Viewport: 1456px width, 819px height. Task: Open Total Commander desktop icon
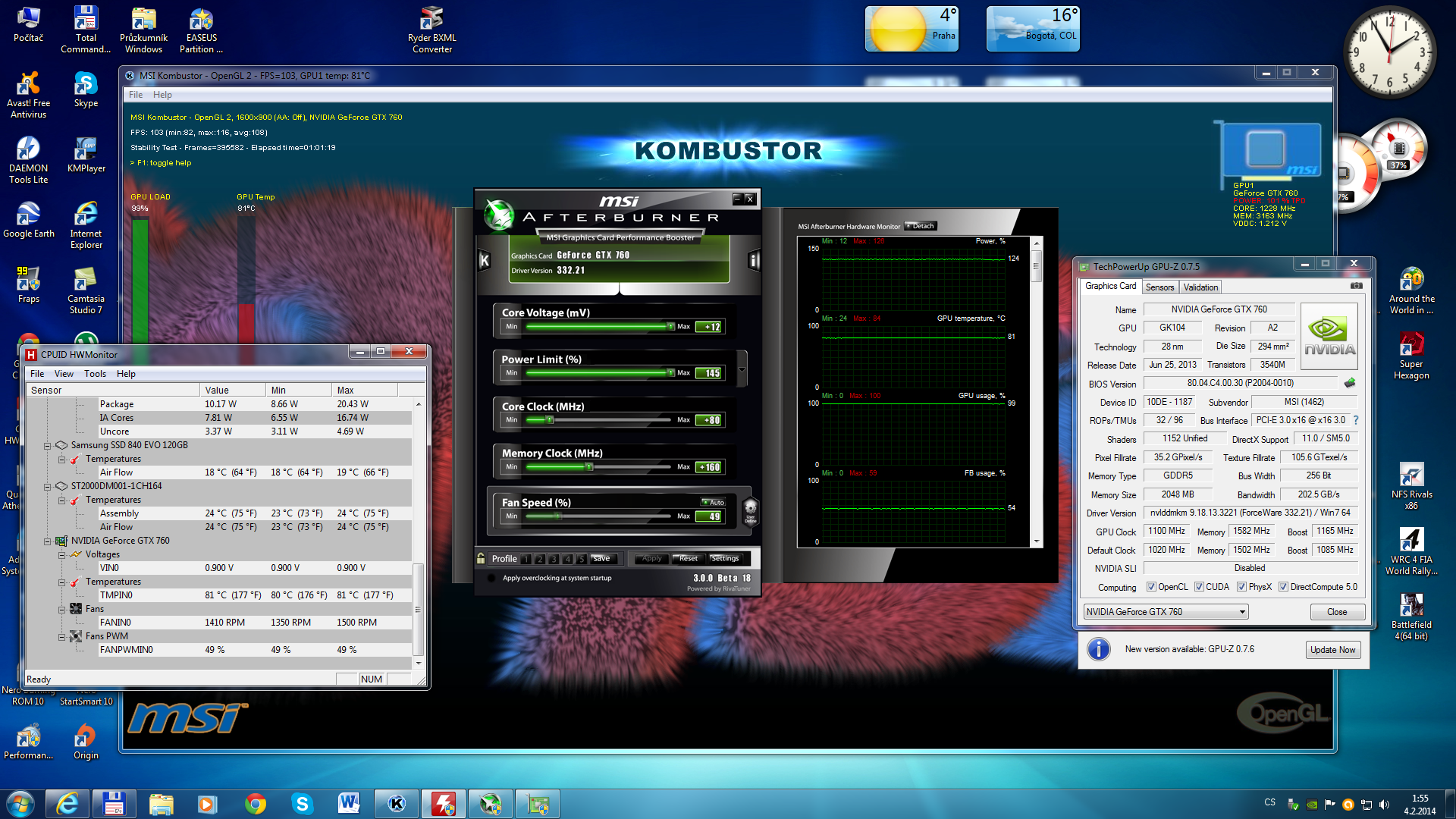tap(86, 30)
